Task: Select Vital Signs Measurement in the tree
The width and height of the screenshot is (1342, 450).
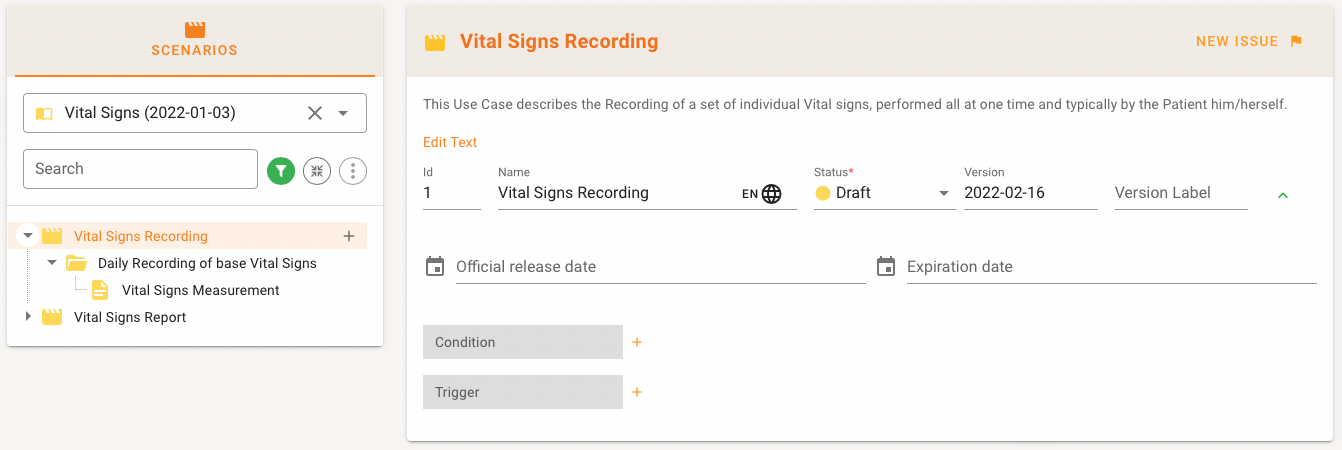Action: 200,290
